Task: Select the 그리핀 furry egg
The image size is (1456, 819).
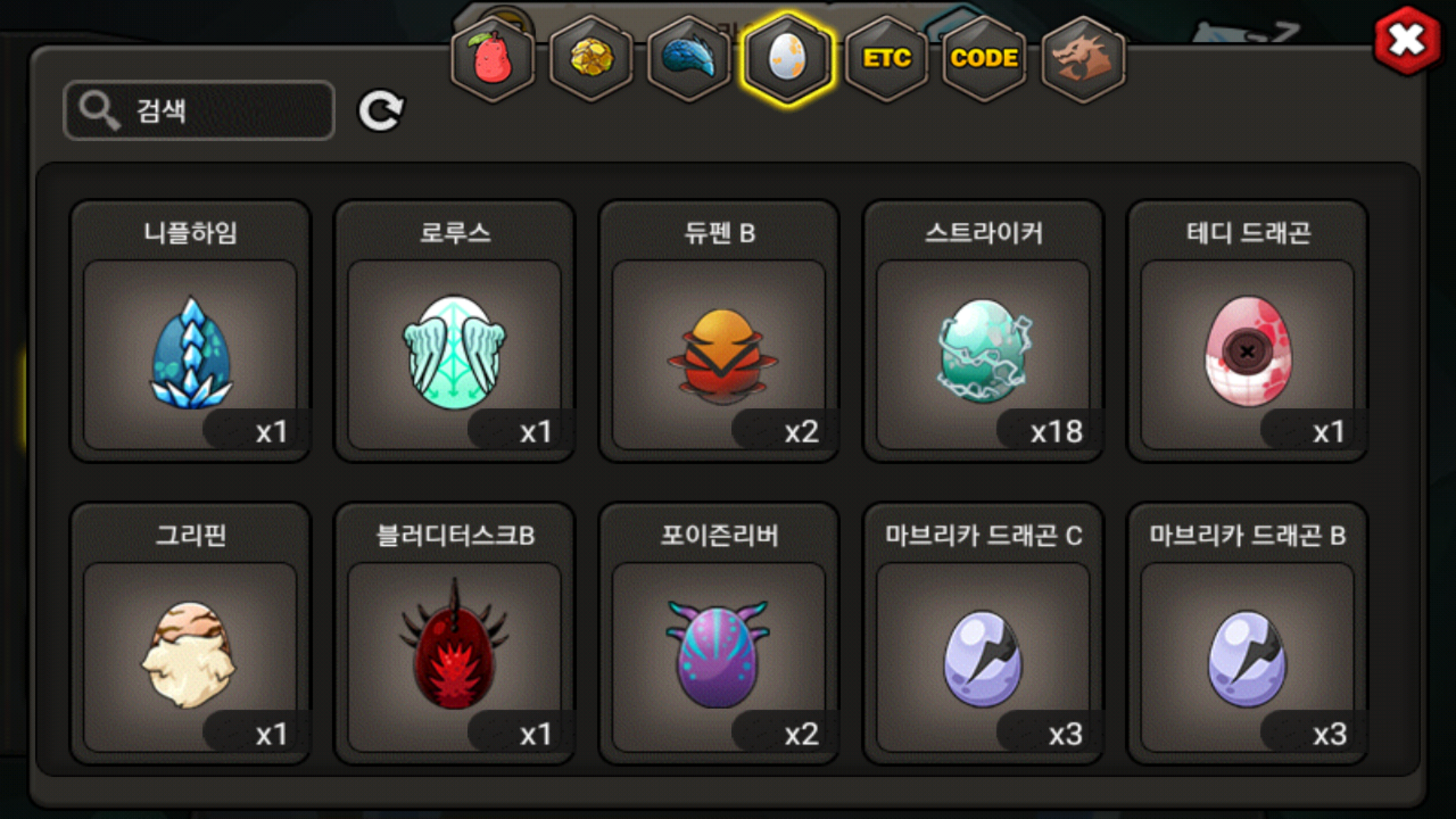Action: [x=190, y=633]
